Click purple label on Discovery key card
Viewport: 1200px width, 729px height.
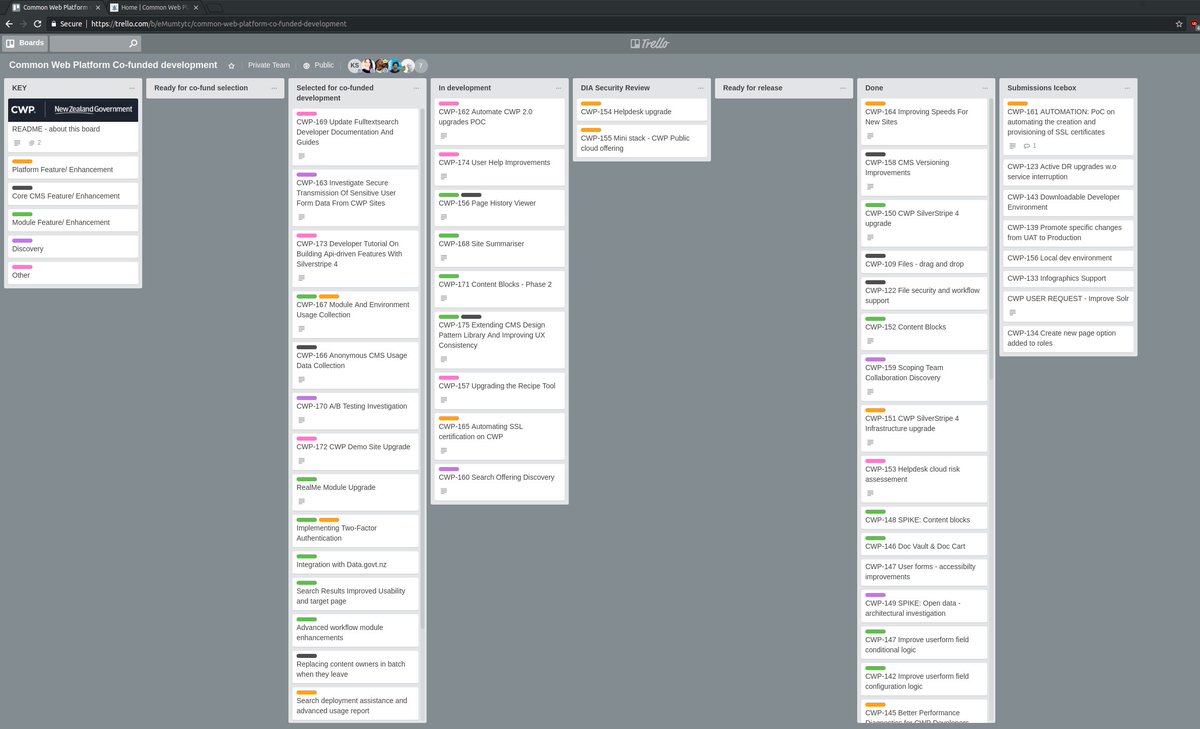[x=22, y=241]
